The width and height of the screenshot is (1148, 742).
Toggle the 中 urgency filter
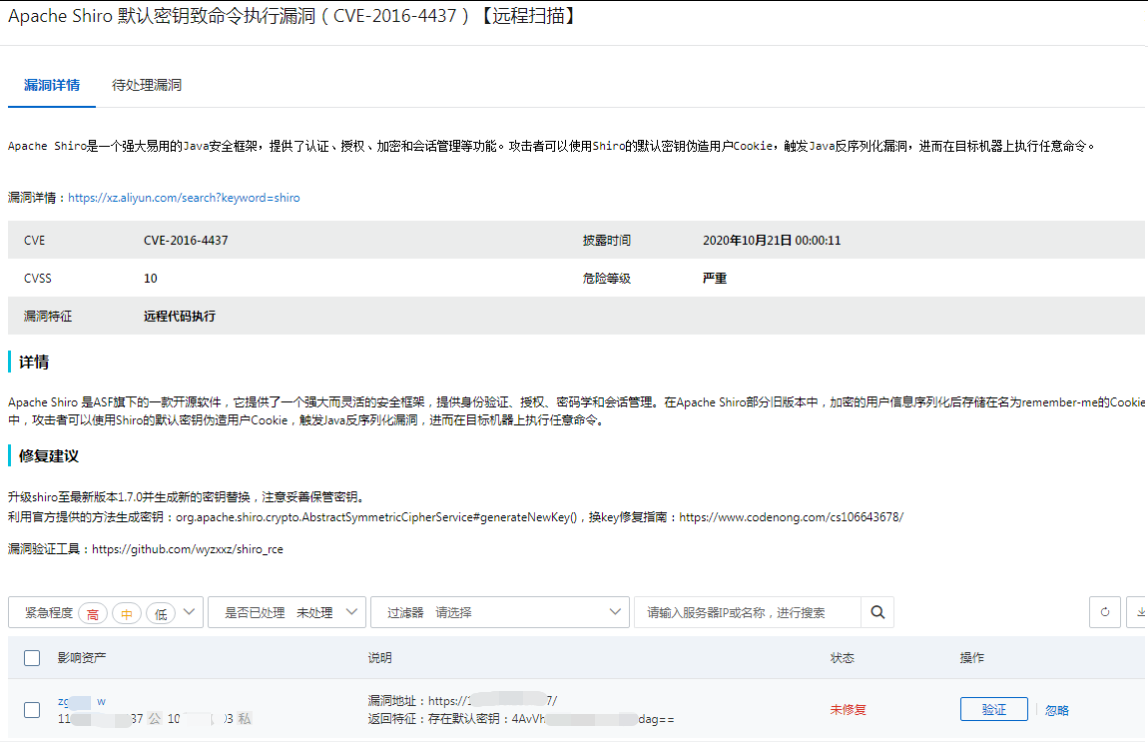coord(127,614)
